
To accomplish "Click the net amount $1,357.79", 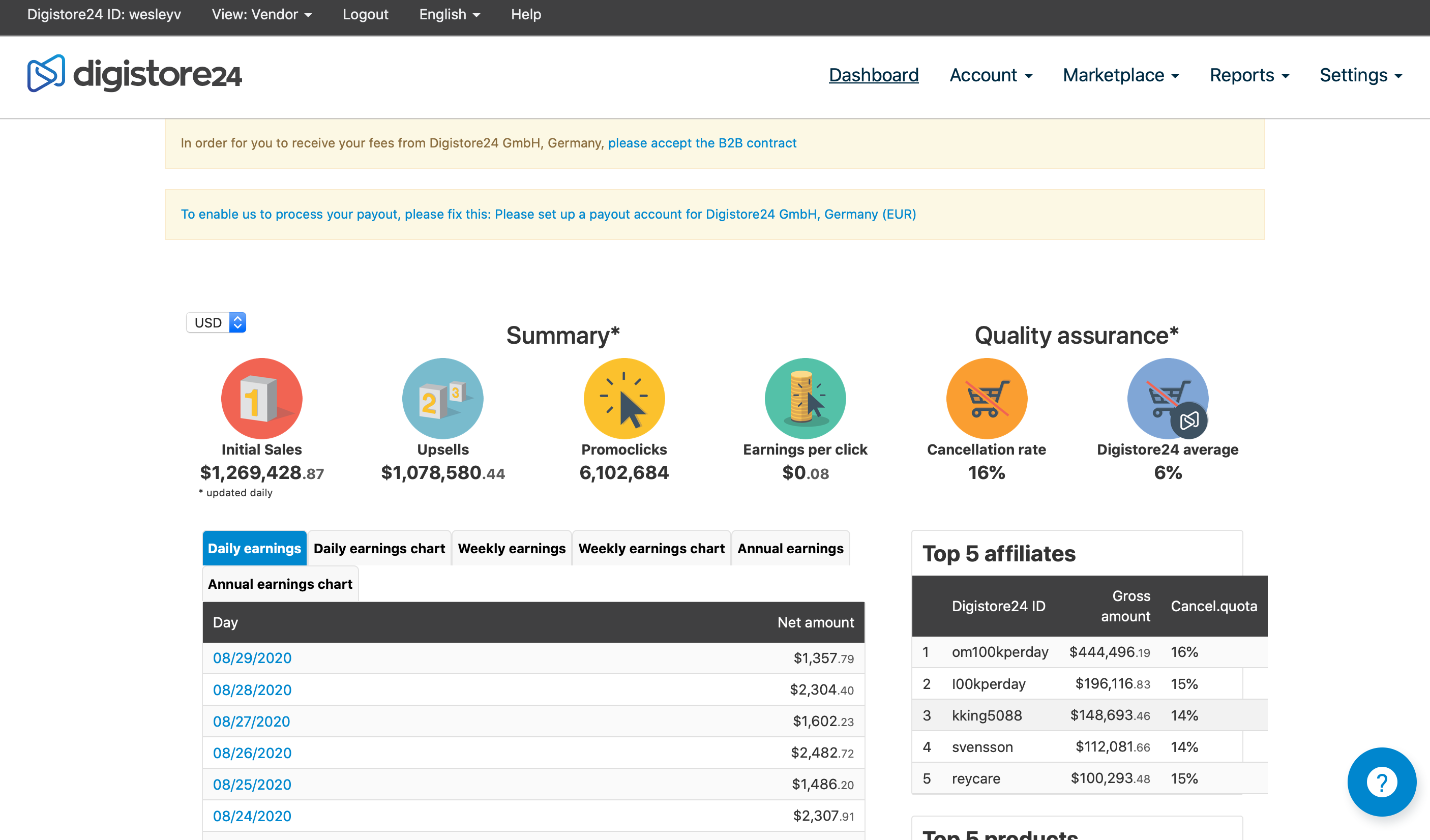I will click(823, 658).
